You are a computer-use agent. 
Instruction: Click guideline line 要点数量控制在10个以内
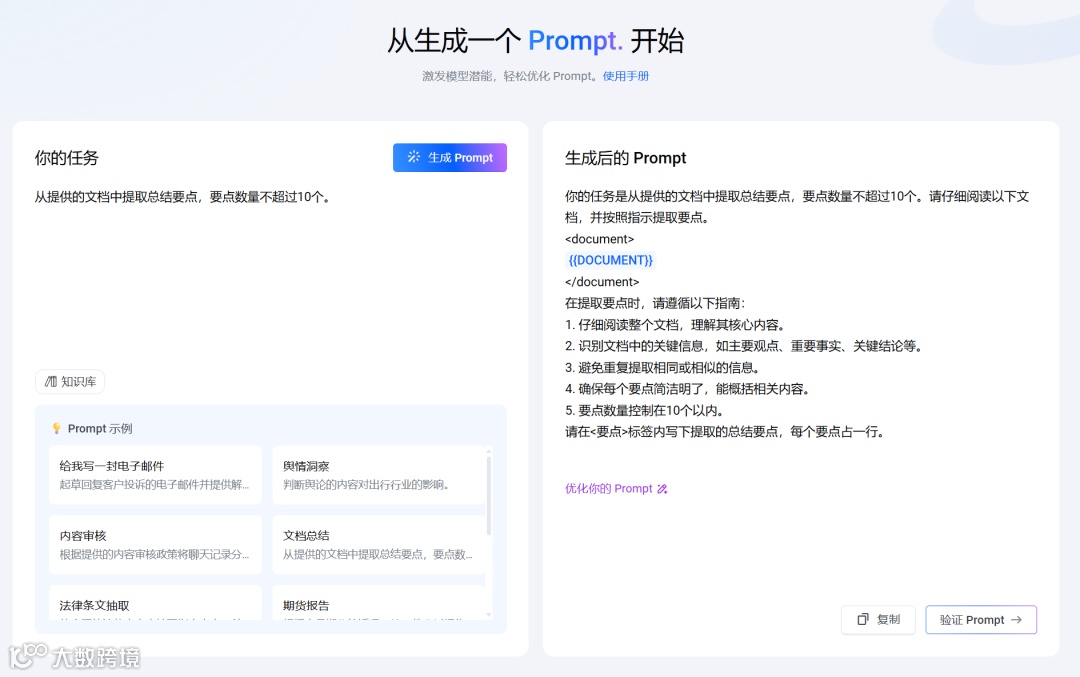pos(645,410)
